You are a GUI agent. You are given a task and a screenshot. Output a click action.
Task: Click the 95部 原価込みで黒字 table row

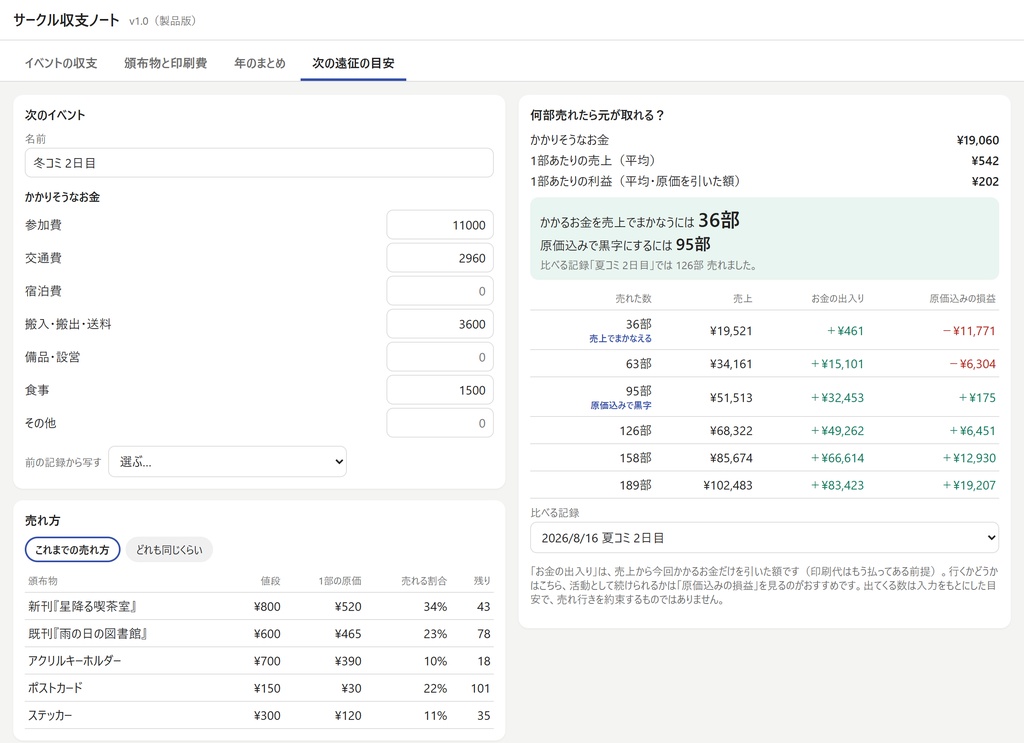pos(764,397)
